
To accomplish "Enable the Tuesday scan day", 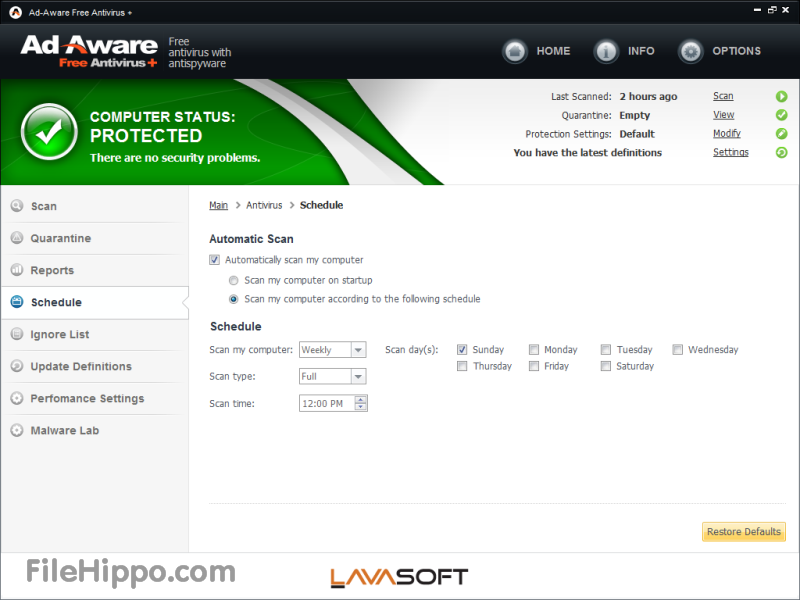I will 606,349.
